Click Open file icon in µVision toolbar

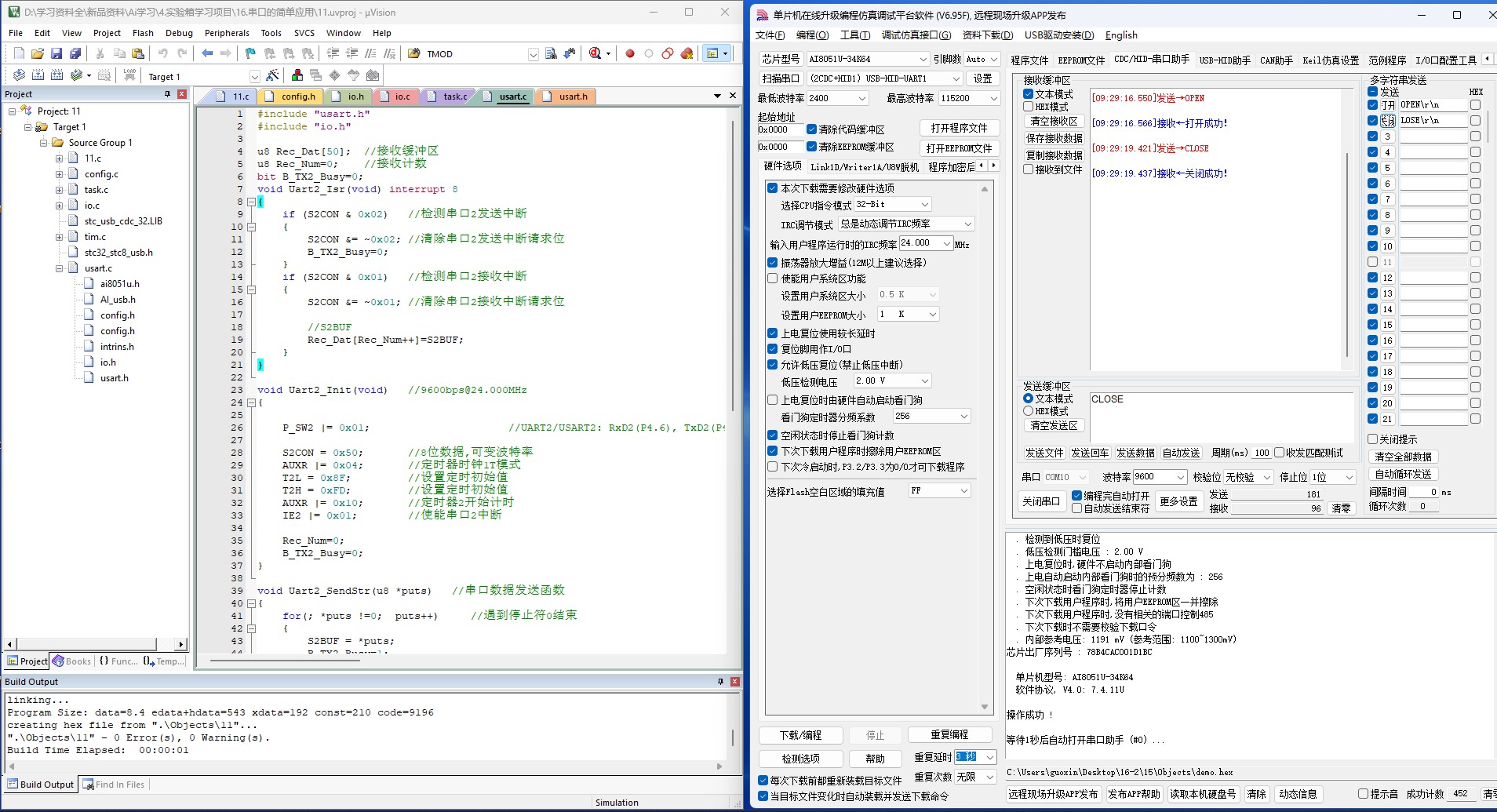click(x=38, y=53)
